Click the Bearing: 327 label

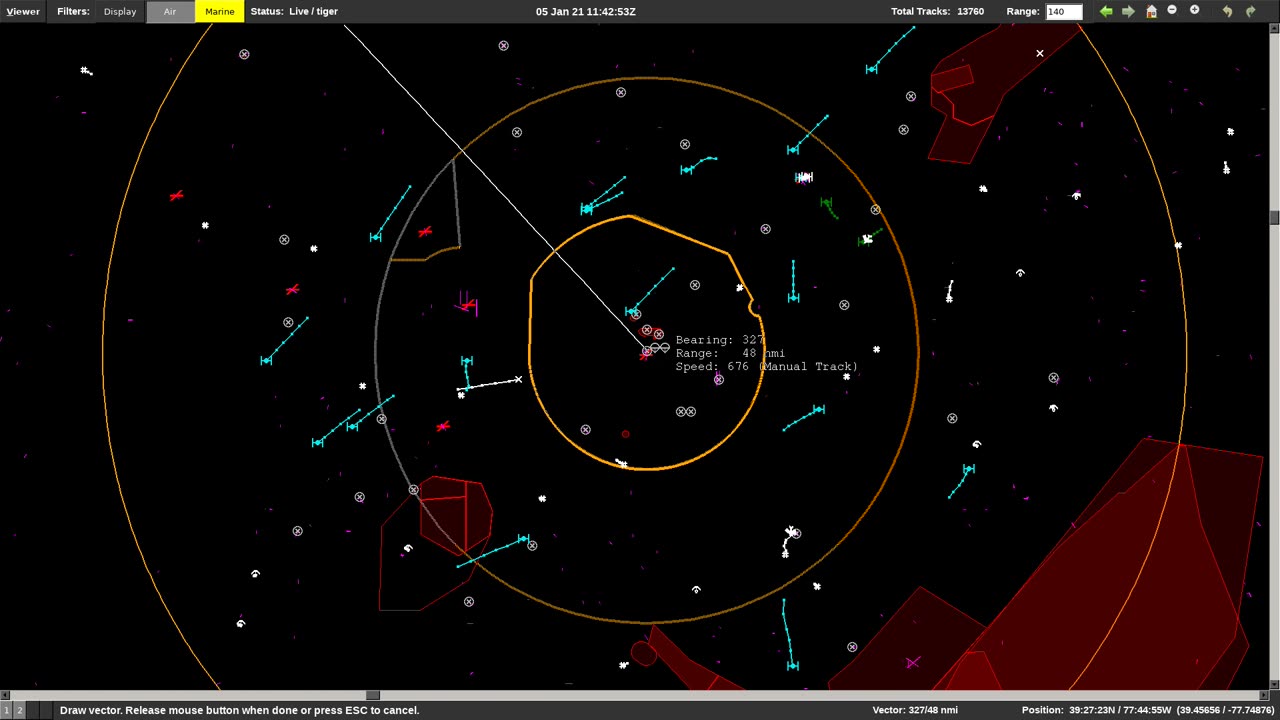(720, 340)
